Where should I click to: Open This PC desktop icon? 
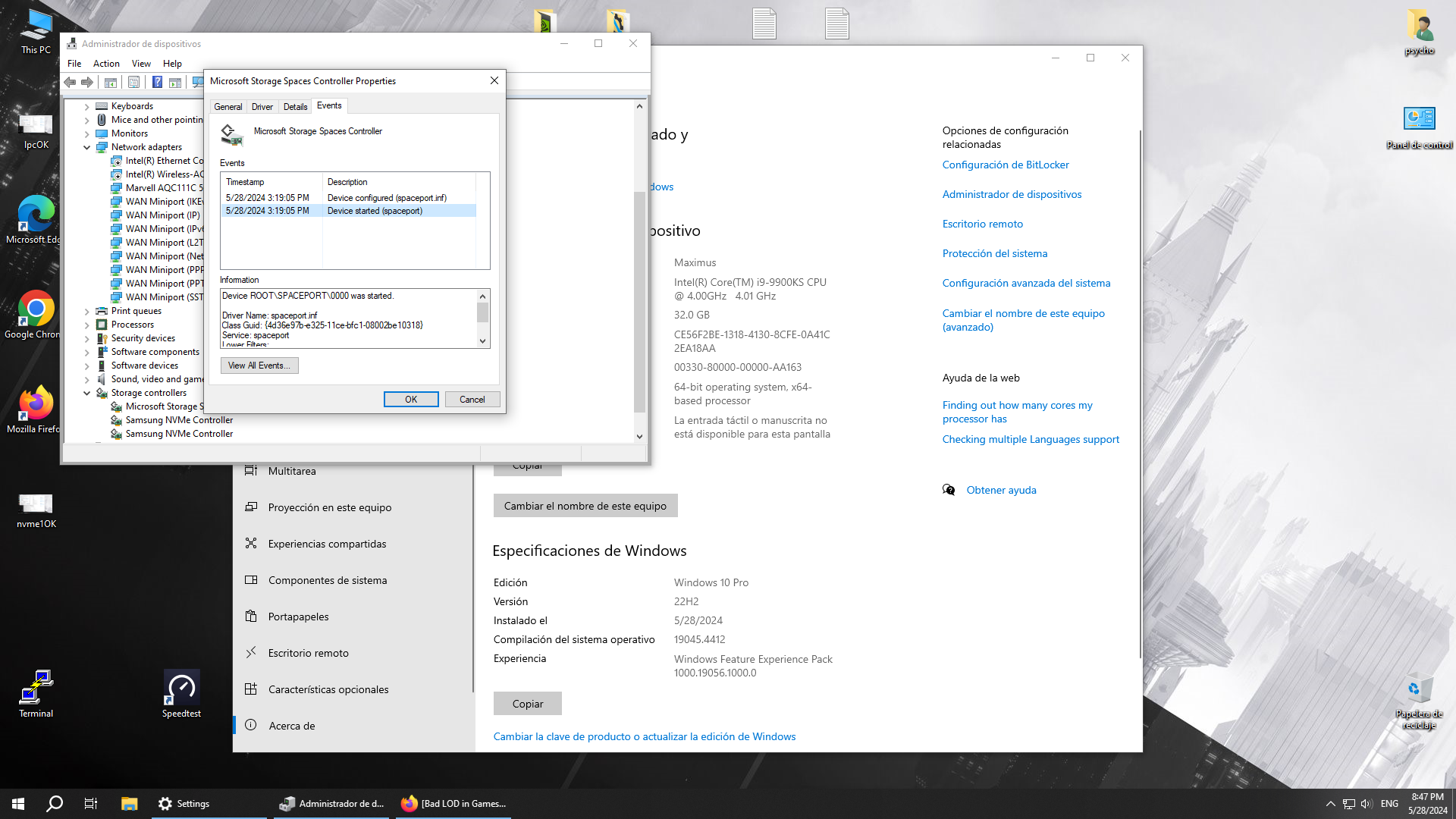pos(36,32)
